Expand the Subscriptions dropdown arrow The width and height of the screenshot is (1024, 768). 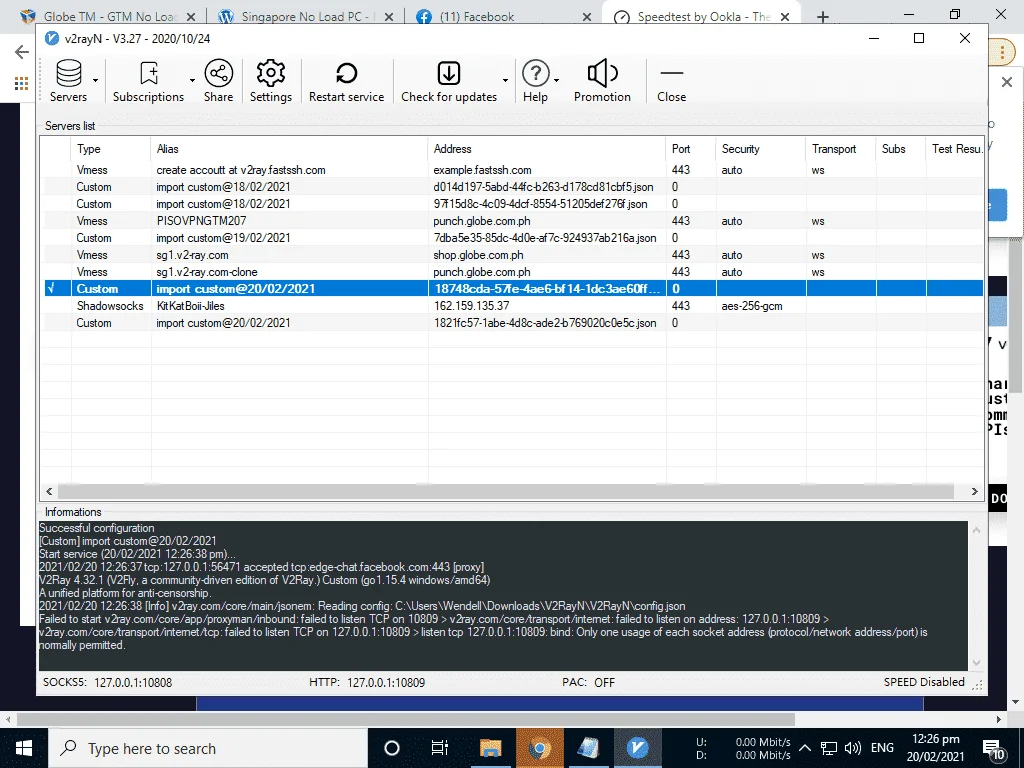(192, 81)
